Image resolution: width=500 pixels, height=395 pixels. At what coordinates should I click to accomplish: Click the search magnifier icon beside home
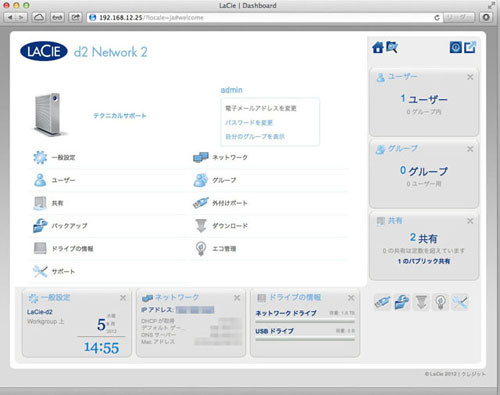[x=392, y=47]
